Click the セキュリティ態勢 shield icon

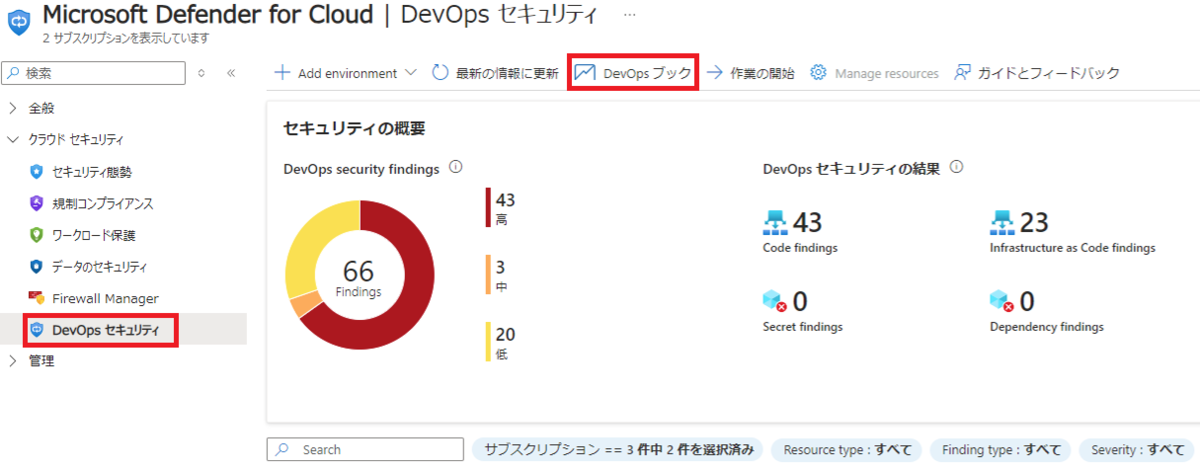click(37, 171)
